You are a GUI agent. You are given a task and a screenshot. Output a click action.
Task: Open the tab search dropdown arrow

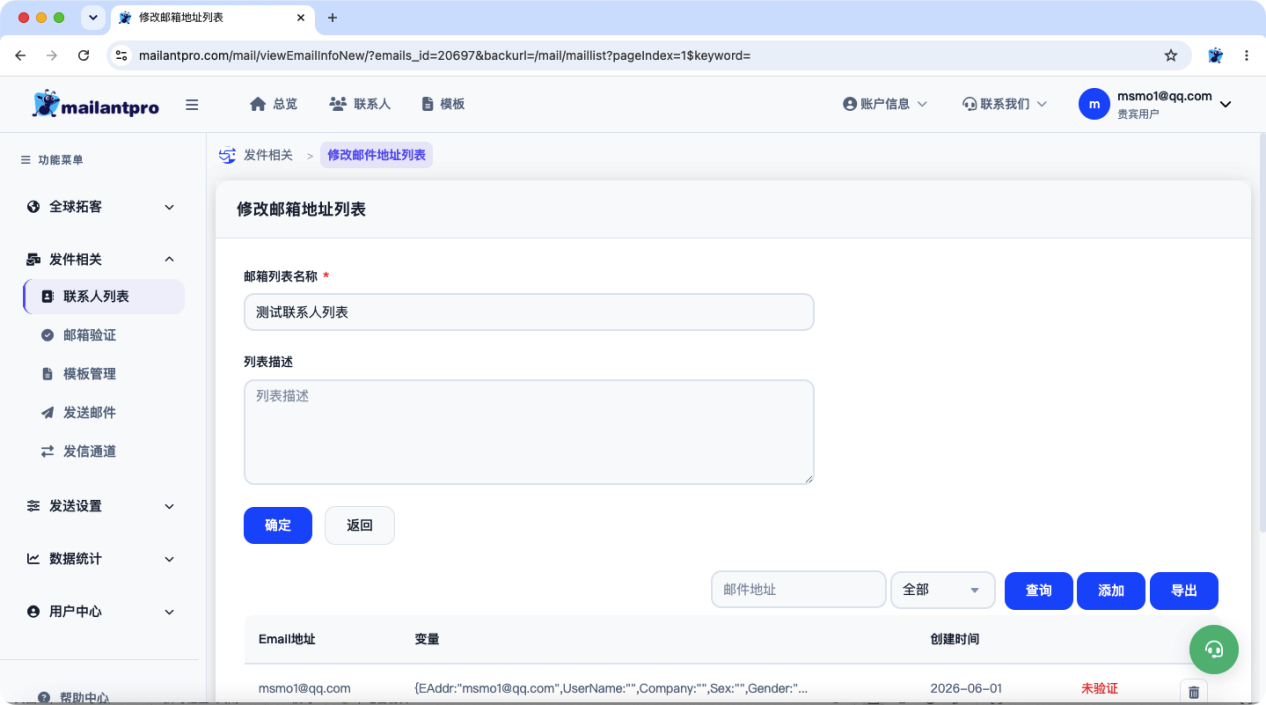tap(93, 17)
